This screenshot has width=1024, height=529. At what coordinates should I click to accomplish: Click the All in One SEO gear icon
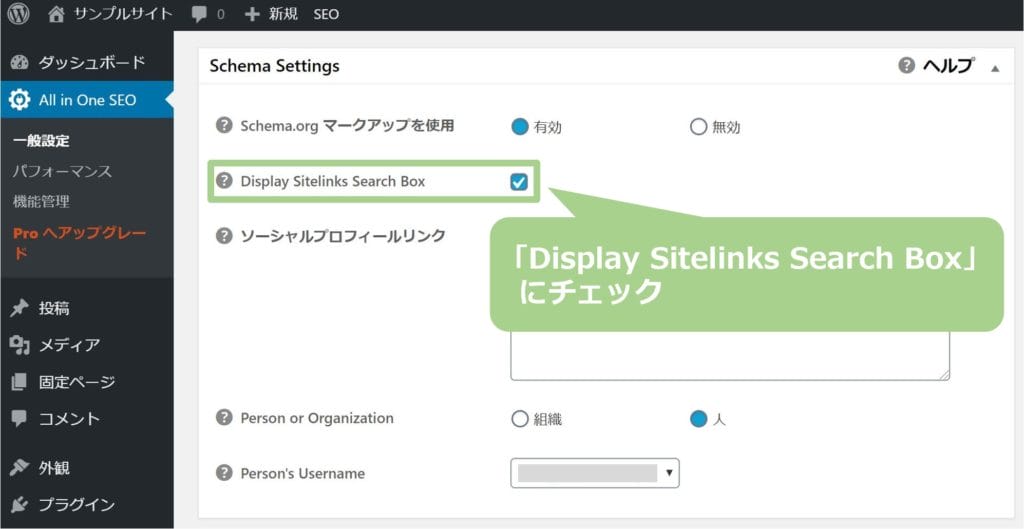[20, 100]
